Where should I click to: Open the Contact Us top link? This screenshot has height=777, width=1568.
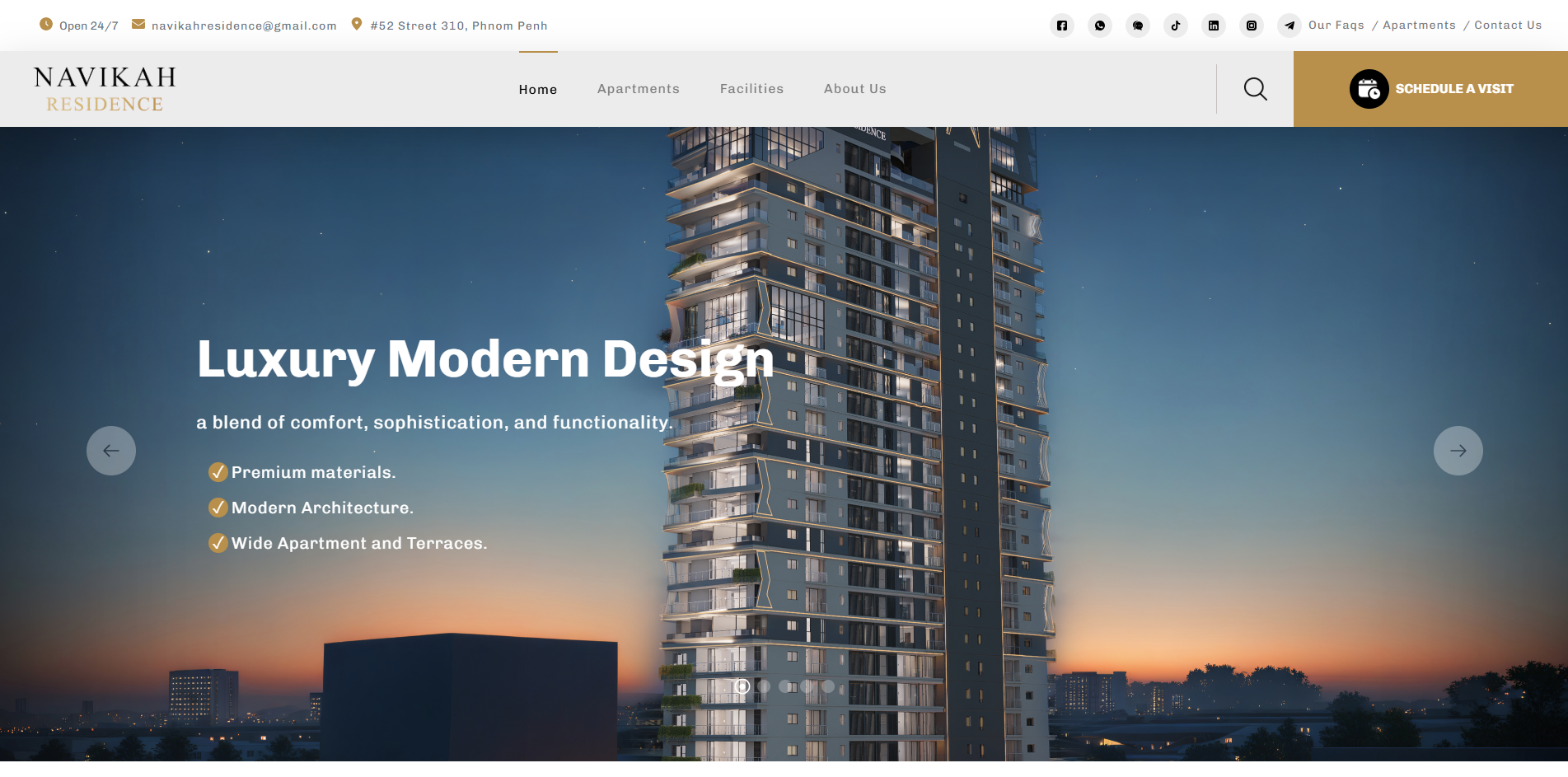coord(1507,26)
